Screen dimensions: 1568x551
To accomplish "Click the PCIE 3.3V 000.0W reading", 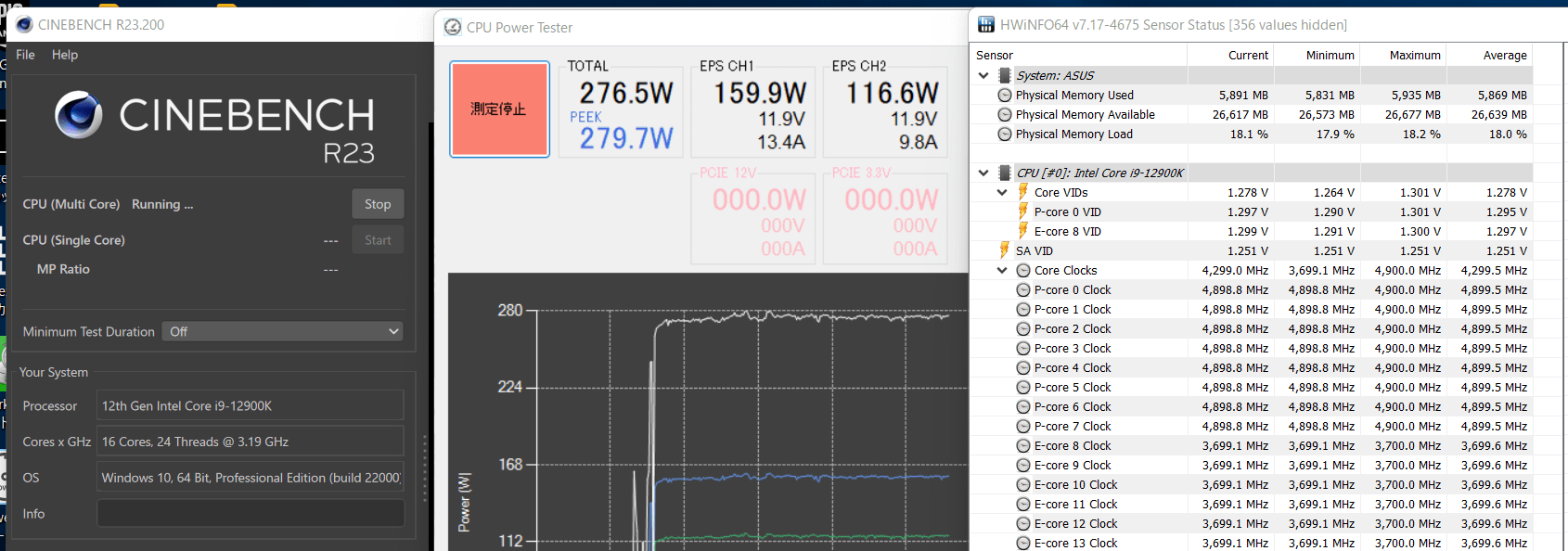I will 892,199.
